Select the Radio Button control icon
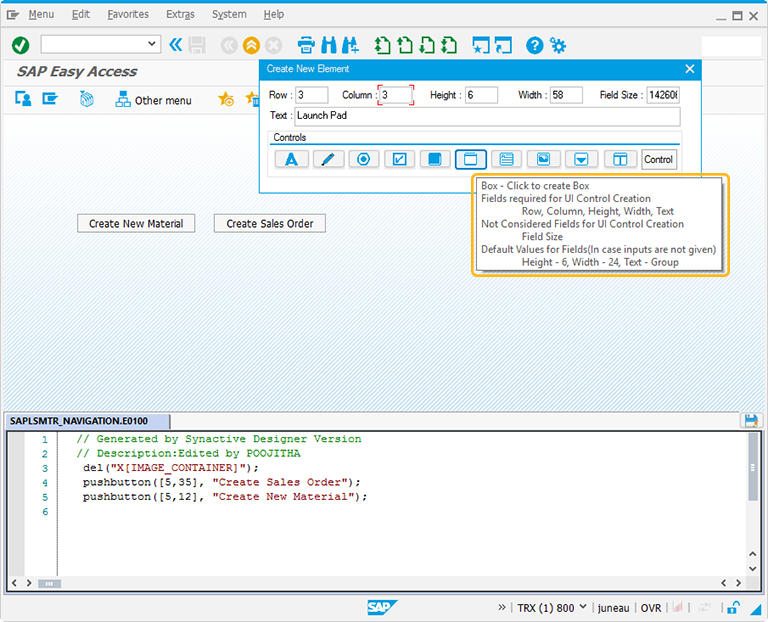This screenshot has height=622, width=768. tap(363, 159)
